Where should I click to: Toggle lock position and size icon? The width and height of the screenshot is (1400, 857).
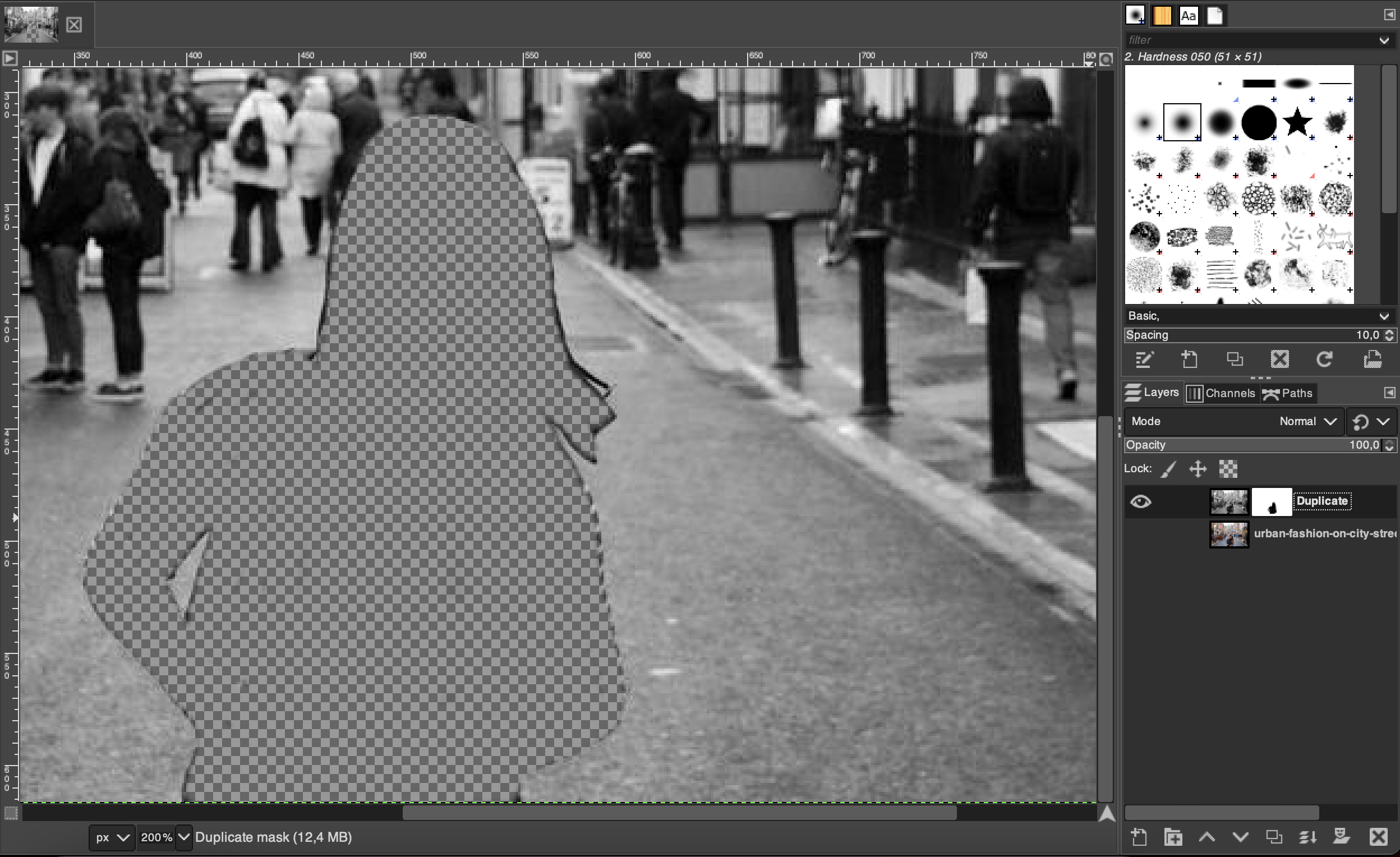(1198, 469)
